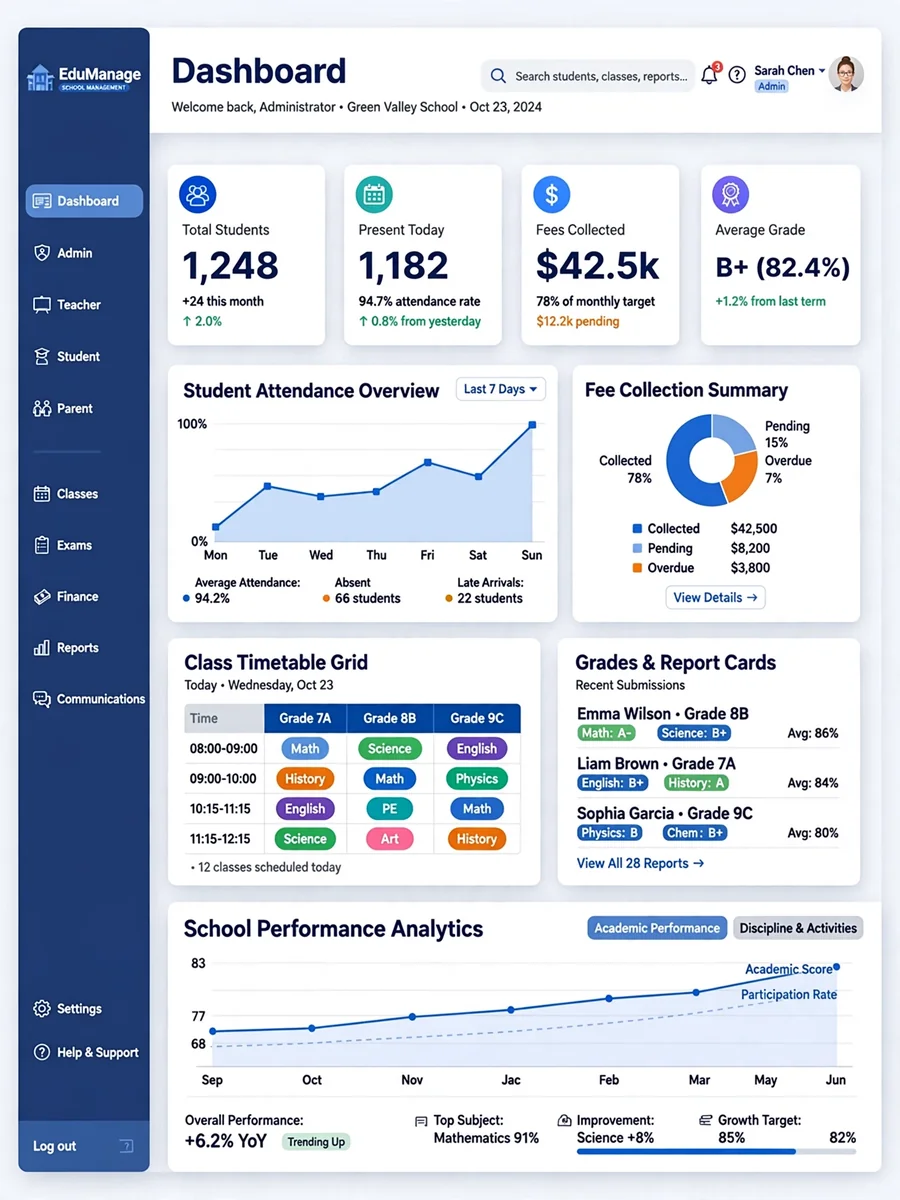Click the 66 students absent value

coord(367,598)
